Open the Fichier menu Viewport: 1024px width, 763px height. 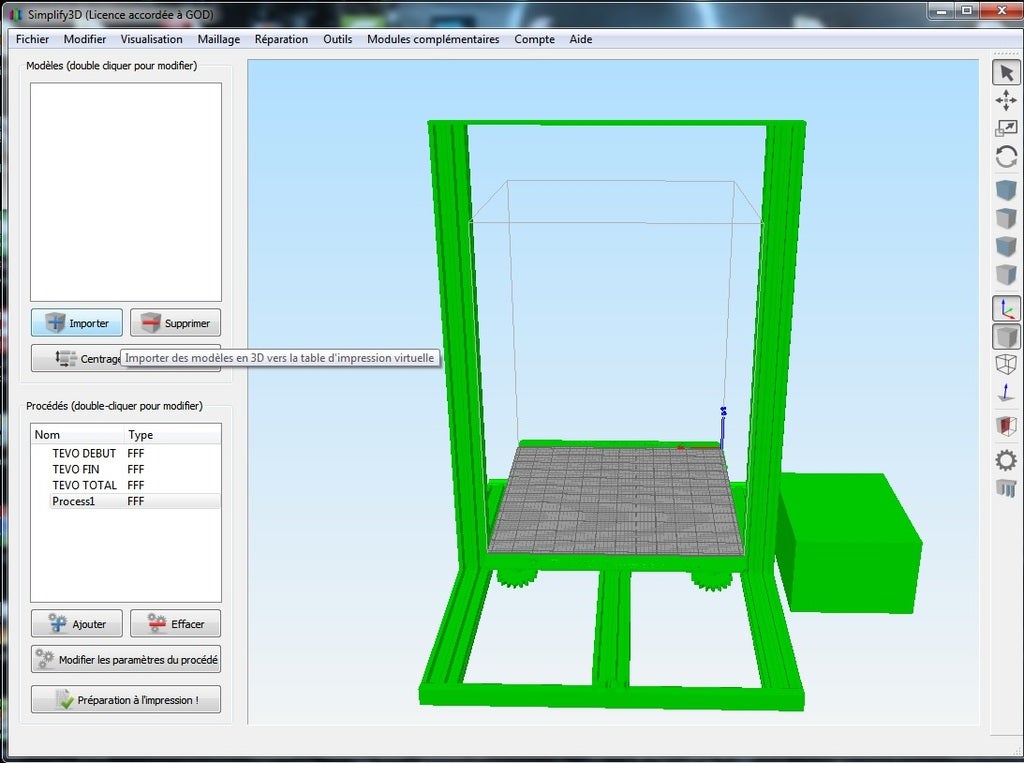coord(32,39)
